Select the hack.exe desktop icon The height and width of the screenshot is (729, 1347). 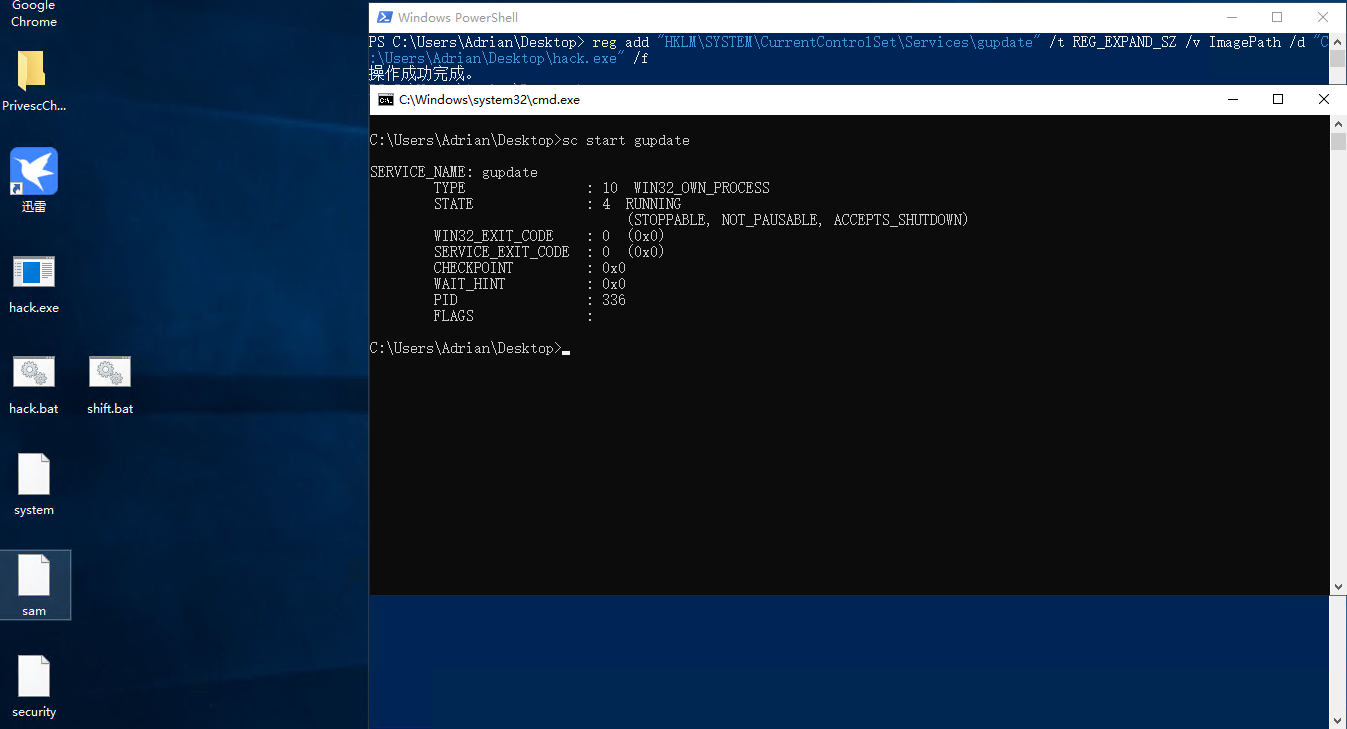pos(34,272)
